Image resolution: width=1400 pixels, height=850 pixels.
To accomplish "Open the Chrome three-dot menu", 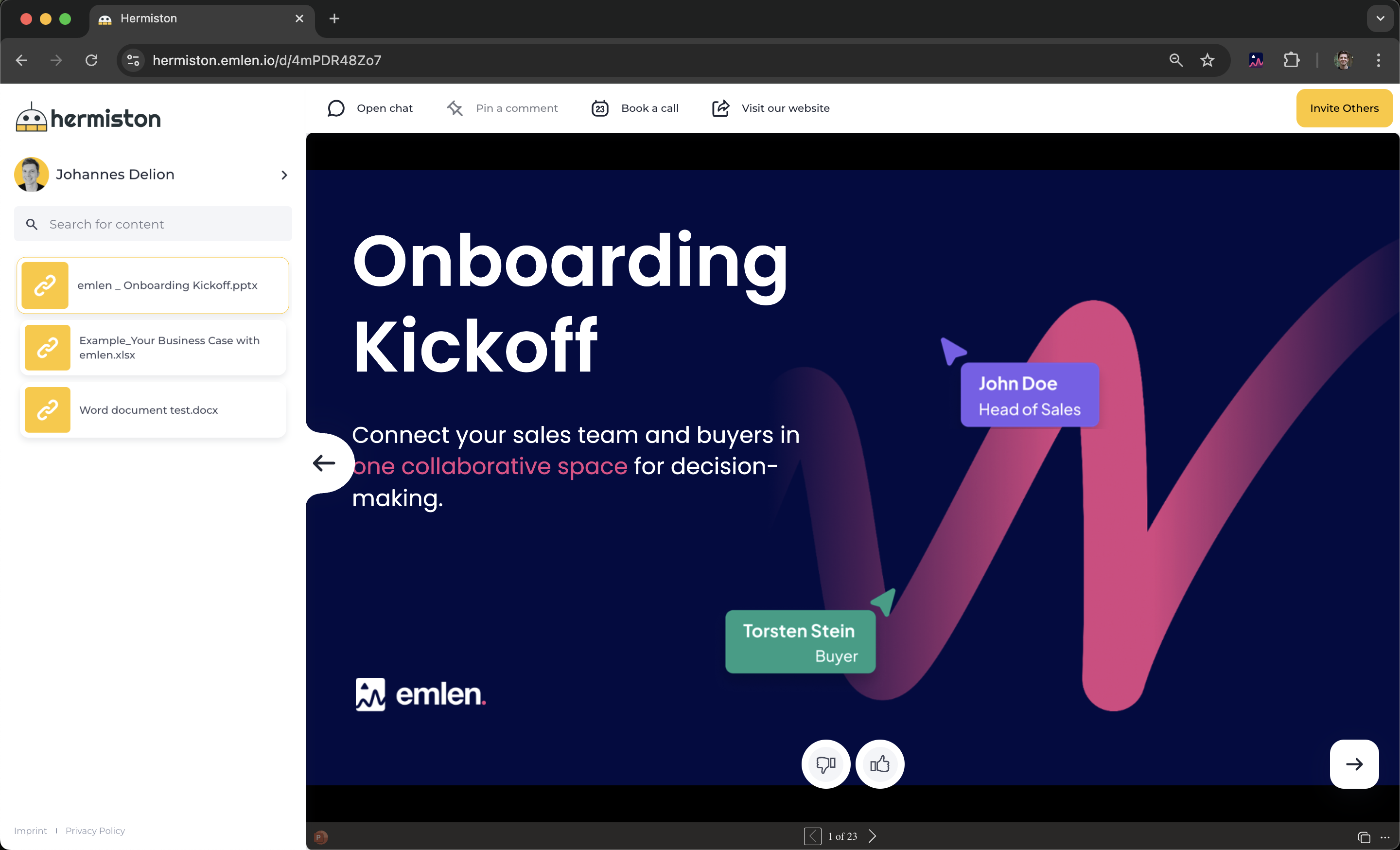I will (1378, 60).
